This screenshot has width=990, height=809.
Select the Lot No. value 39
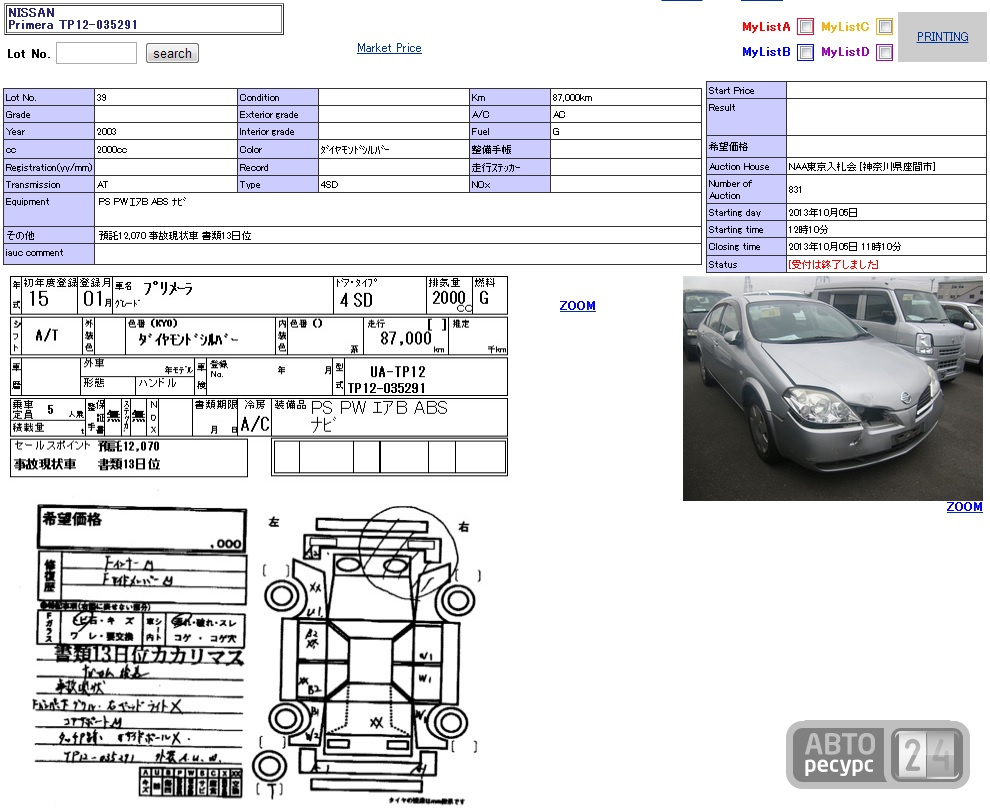tap(102, 97)
